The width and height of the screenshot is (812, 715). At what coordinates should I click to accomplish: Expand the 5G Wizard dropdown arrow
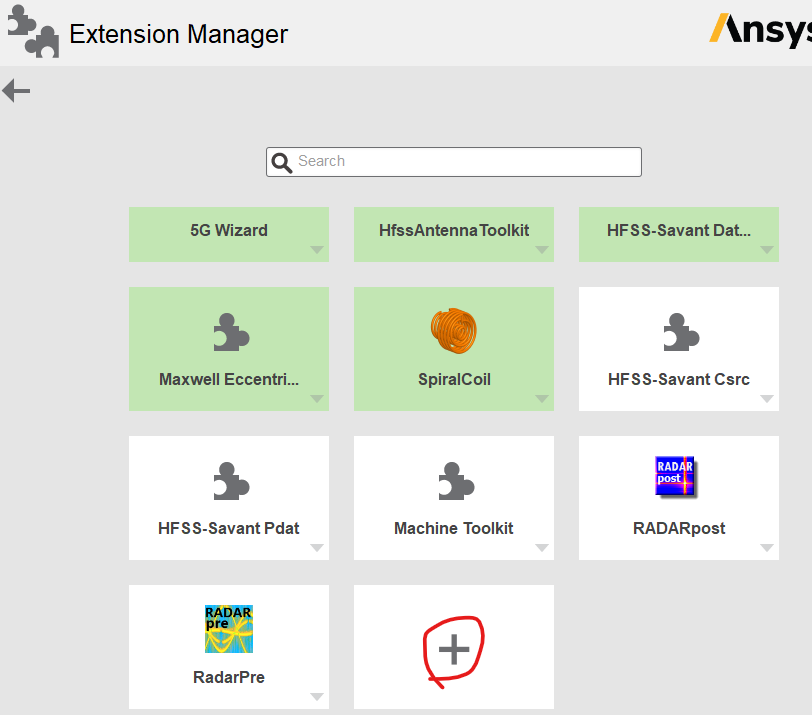pos(317,250)
